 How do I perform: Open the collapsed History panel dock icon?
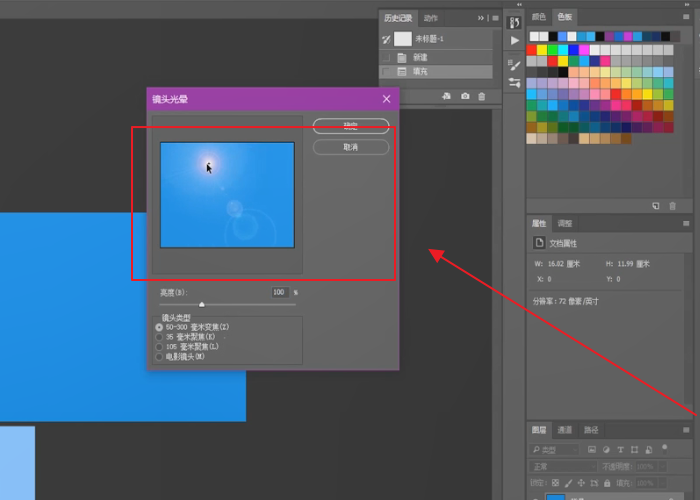pos(514,22)
